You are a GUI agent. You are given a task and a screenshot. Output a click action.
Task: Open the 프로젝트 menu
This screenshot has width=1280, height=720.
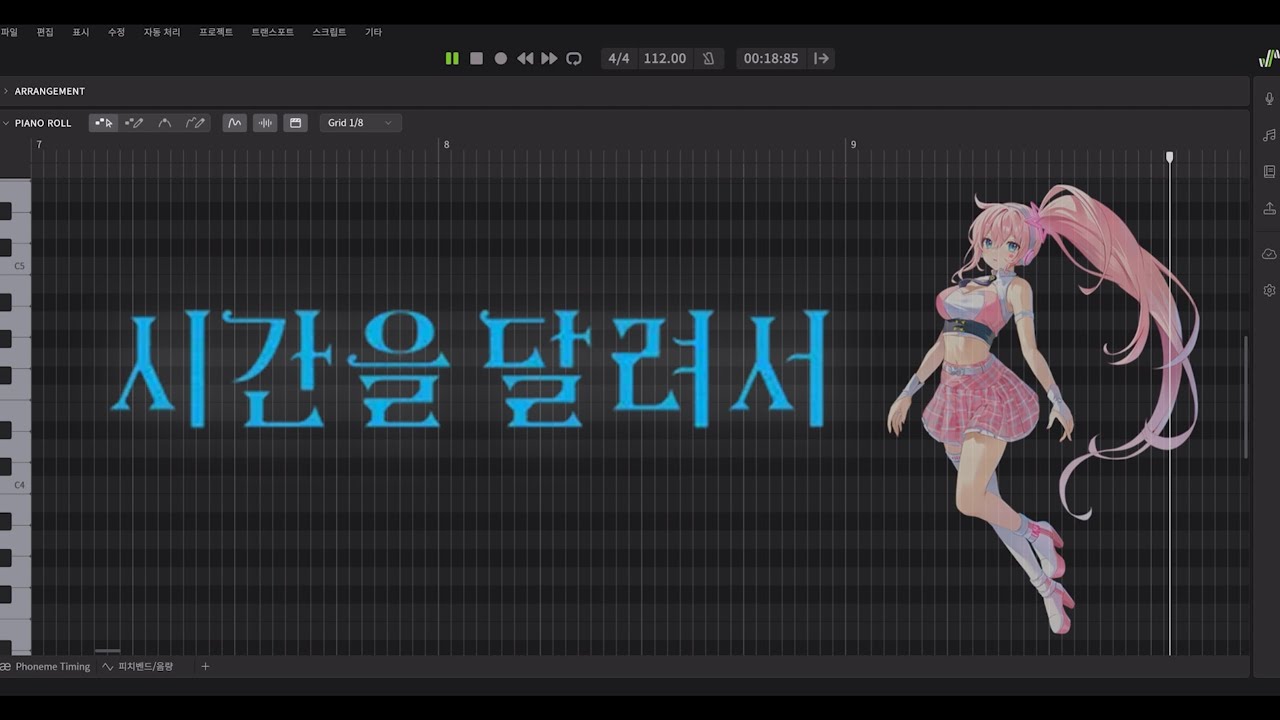[216, 32]
